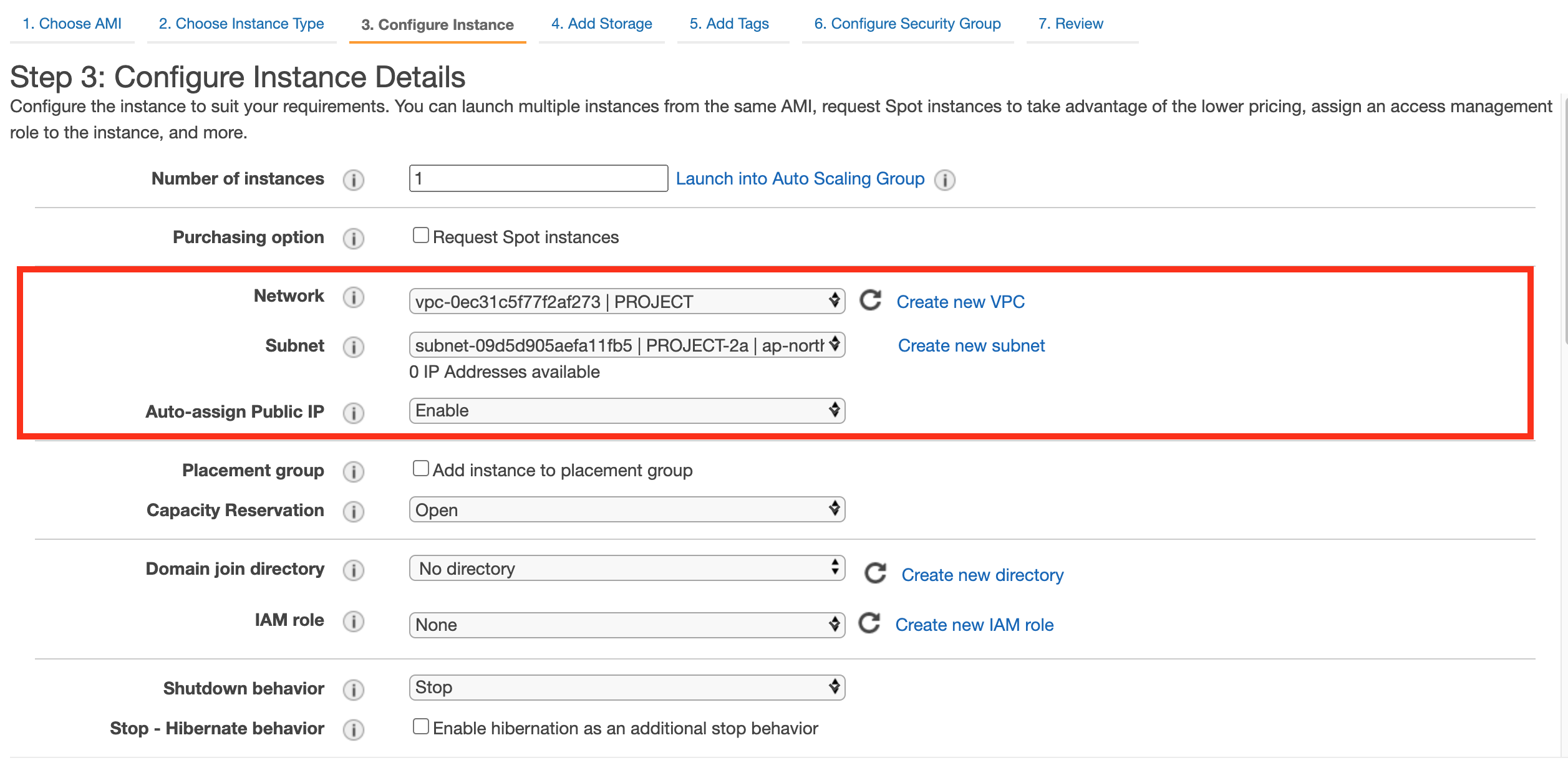Show the info tooltip for Shutdown behavior
Screen dimensions: 1568x763
[x=354, y=689]
